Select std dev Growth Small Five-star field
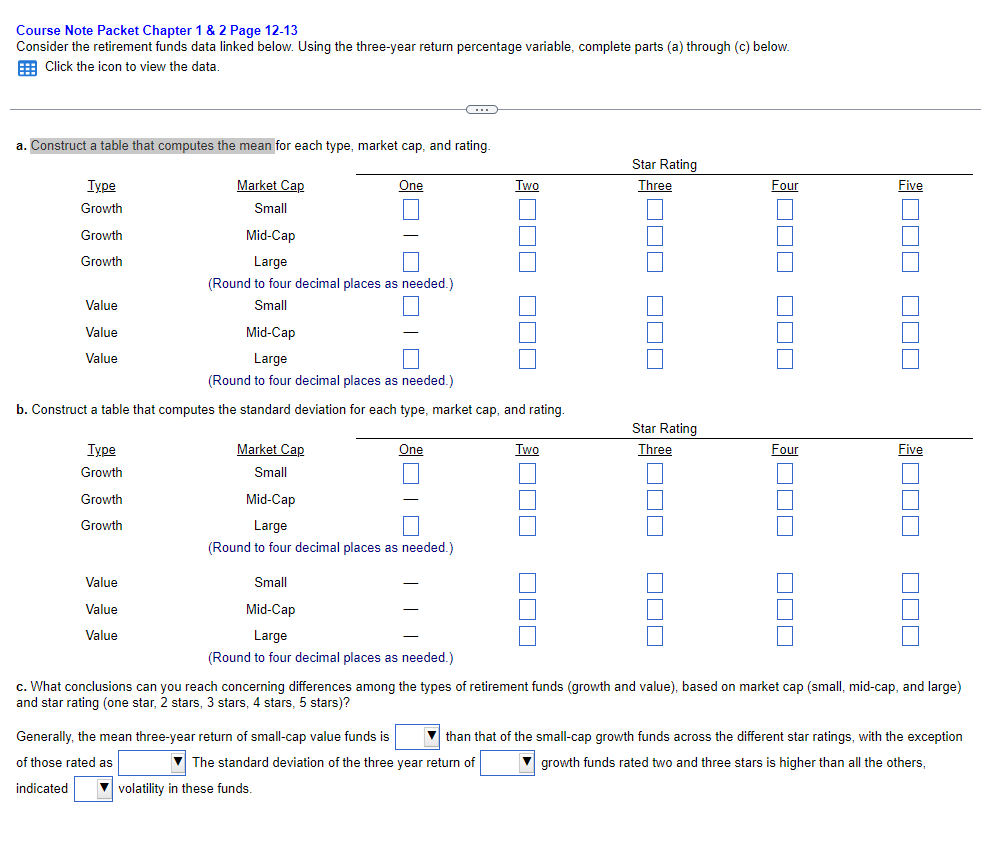This screenshot has width=981, height=851. point(910,473)
